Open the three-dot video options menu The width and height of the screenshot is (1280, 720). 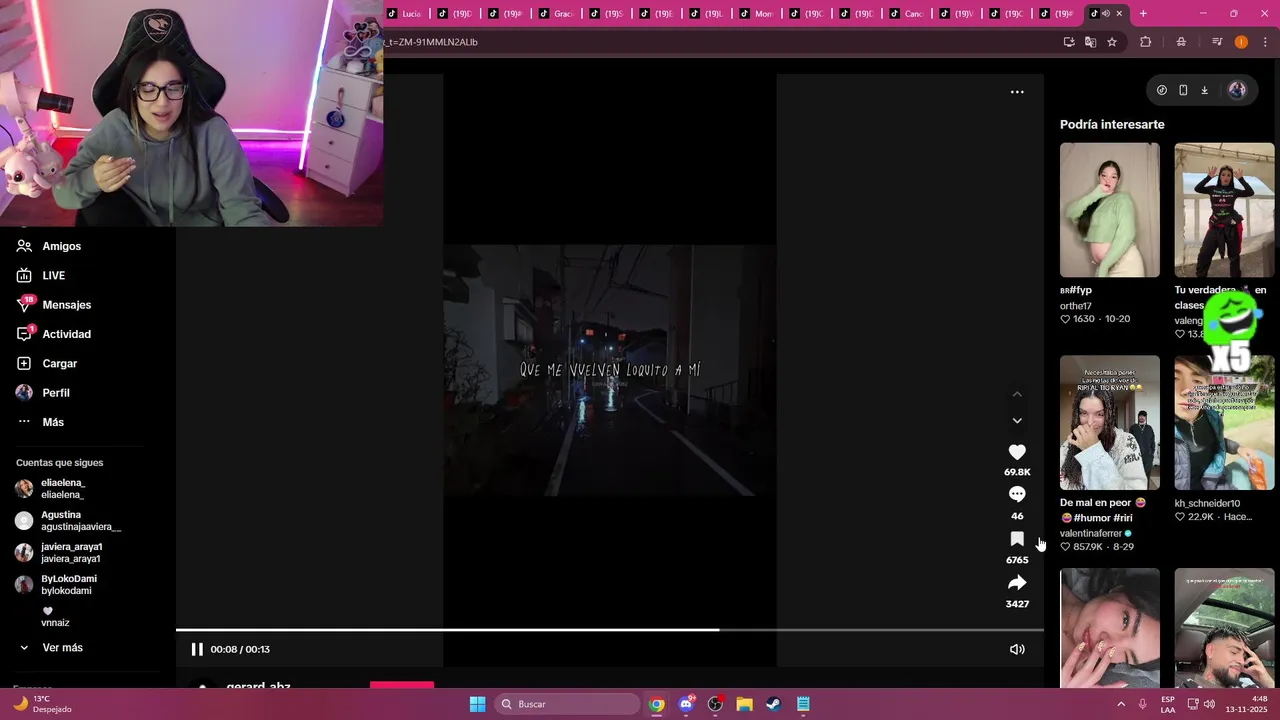(1017, 92)
